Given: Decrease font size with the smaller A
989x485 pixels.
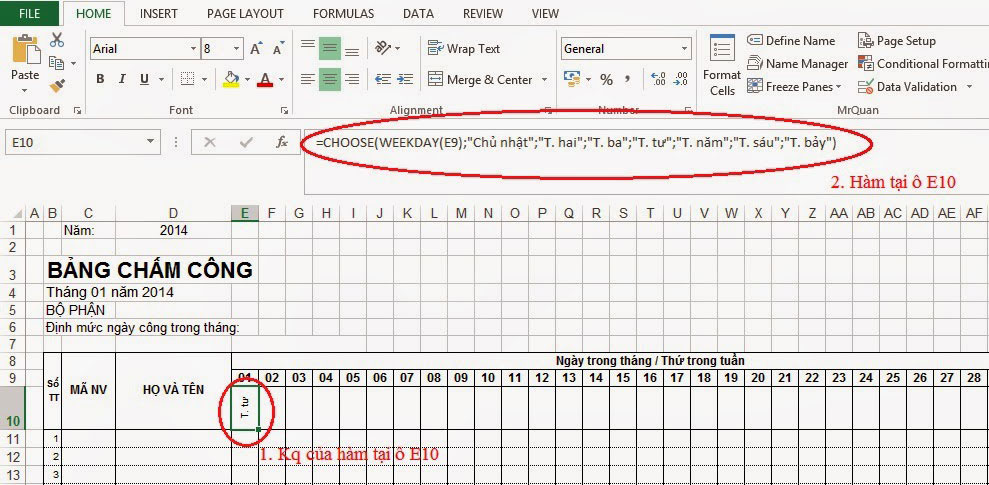Looking at the screenshot, I should coord(278,49).
